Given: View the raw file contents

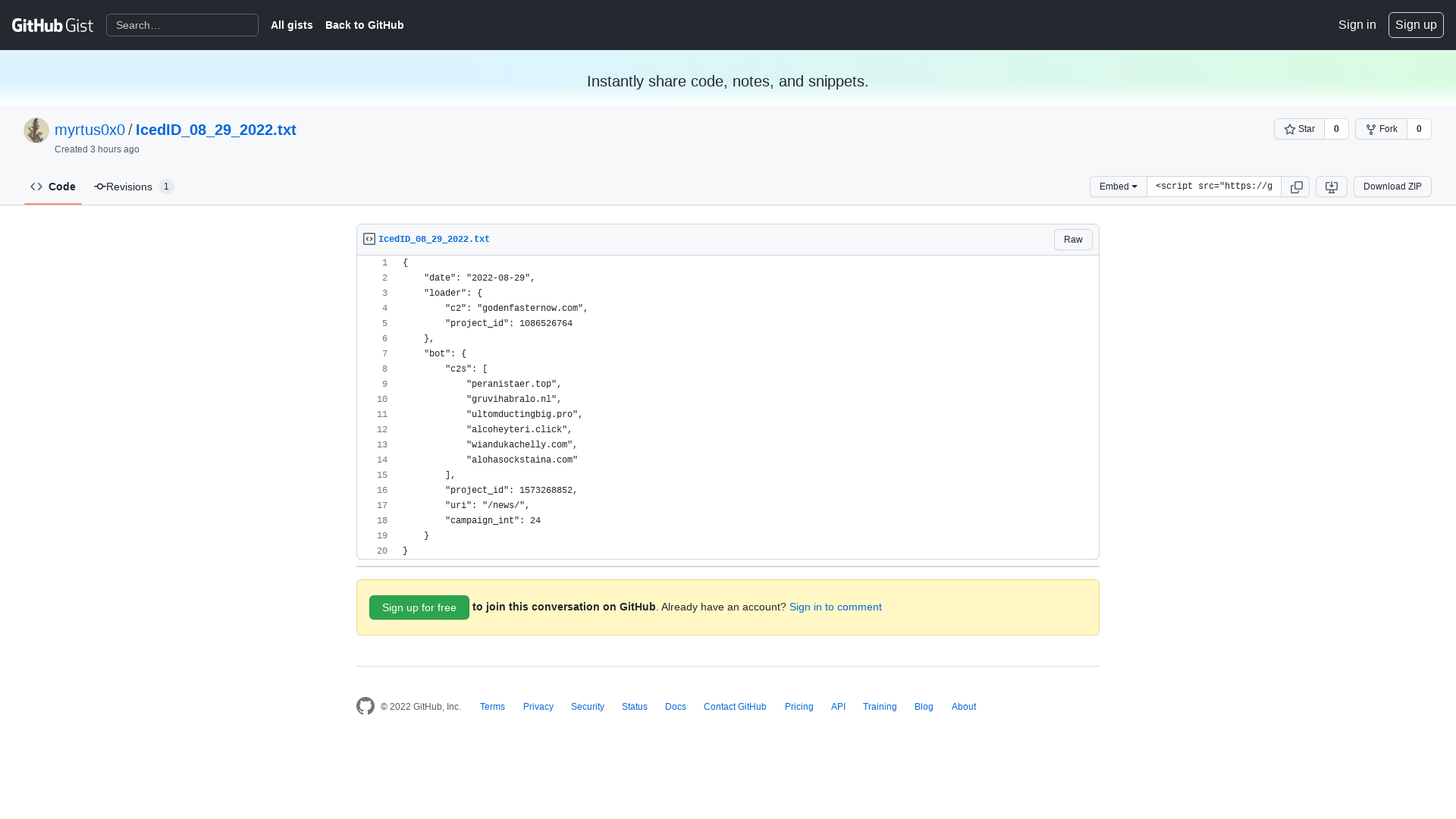Looking at the screenshot, I should point(1072,239).
